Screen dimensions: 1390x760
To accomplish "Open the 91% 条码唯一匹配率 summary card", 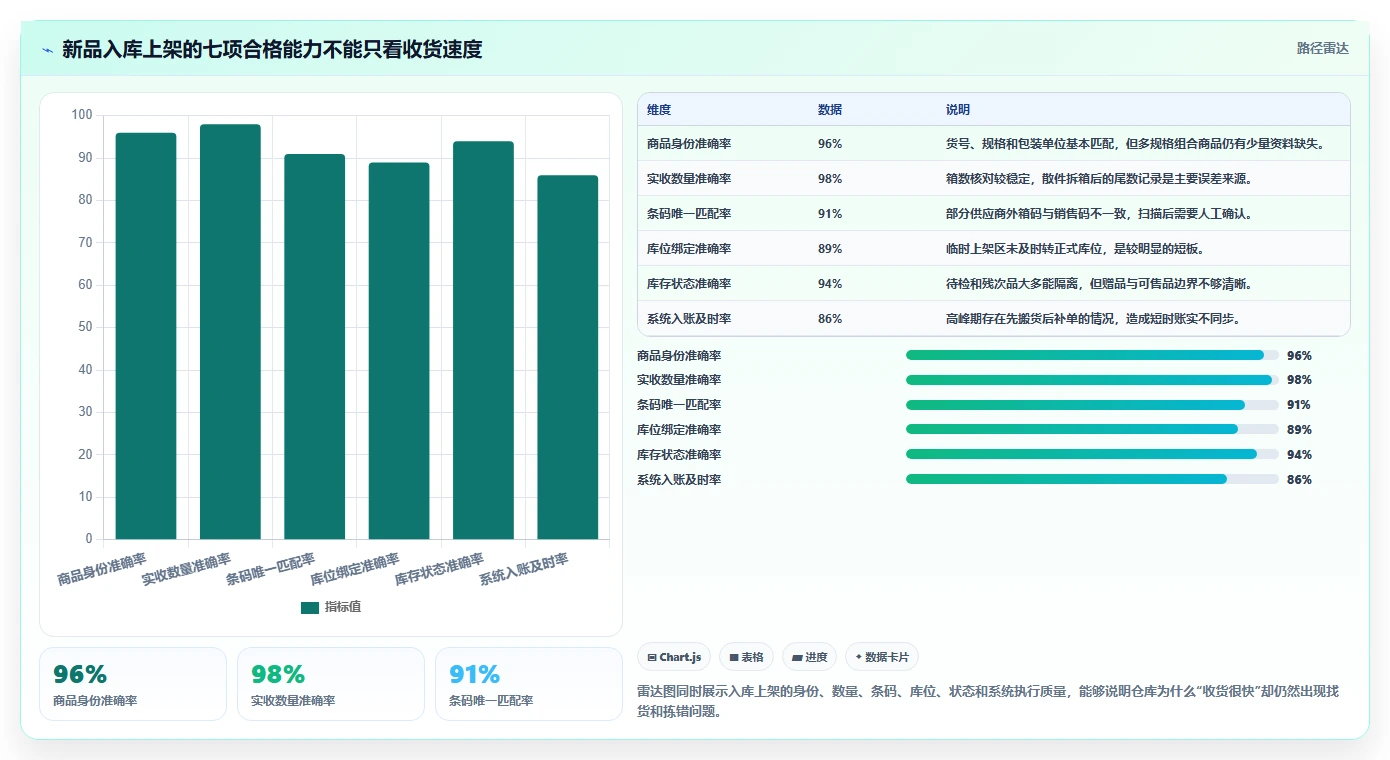I will pos(529,684).
